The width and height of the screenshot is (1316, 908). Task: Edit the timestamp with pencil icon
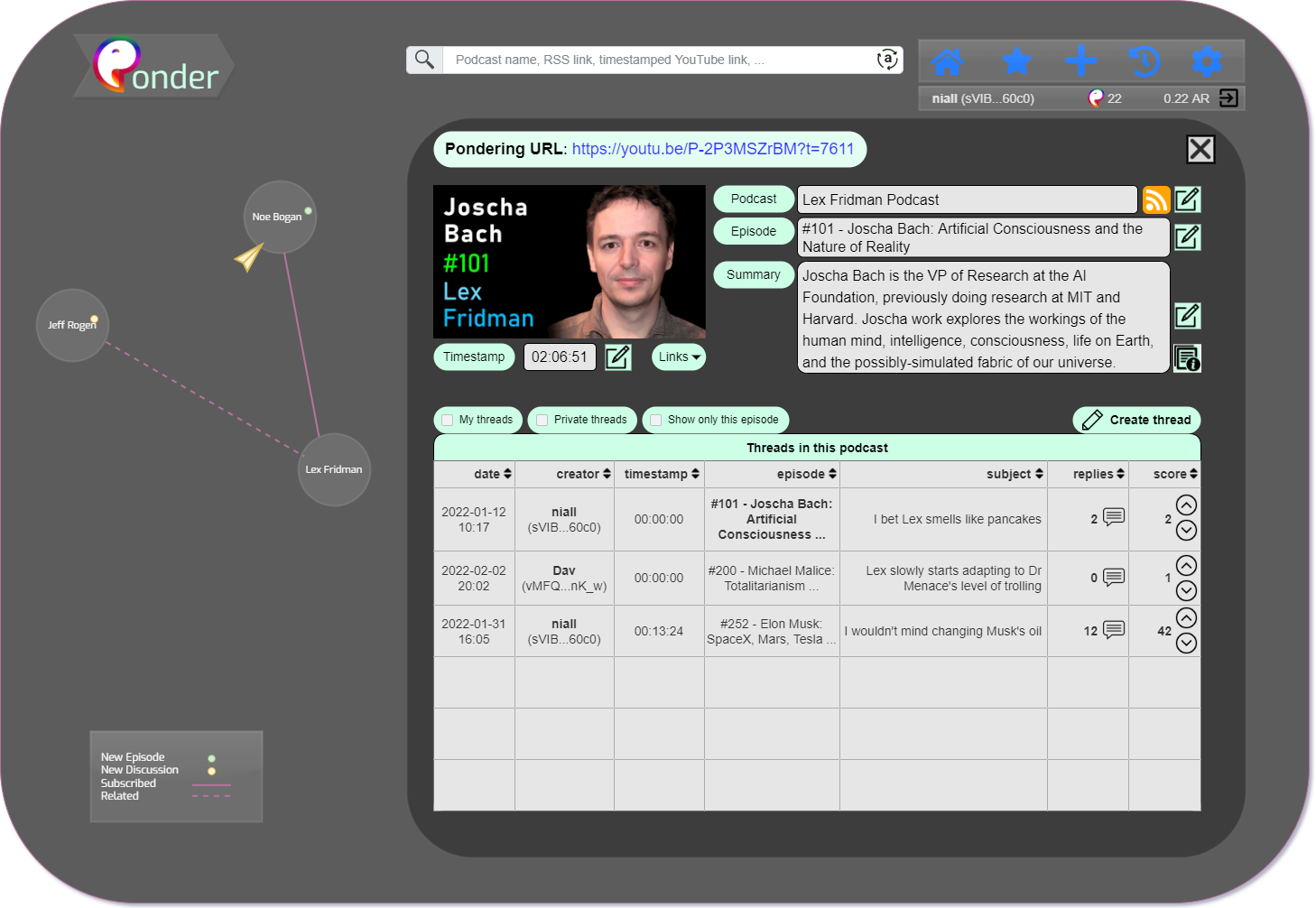pos(617,357)
